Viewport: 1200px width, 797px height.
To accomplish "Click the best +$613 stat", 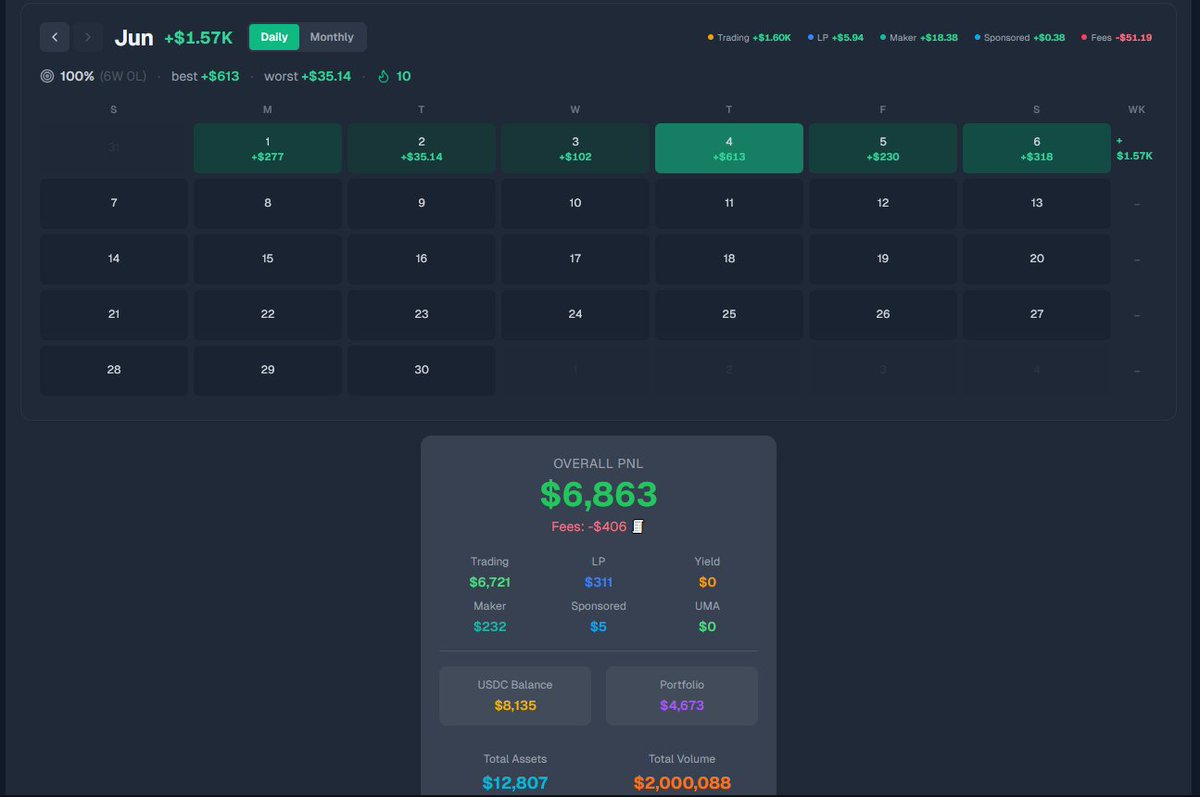I will coord(205,76).
